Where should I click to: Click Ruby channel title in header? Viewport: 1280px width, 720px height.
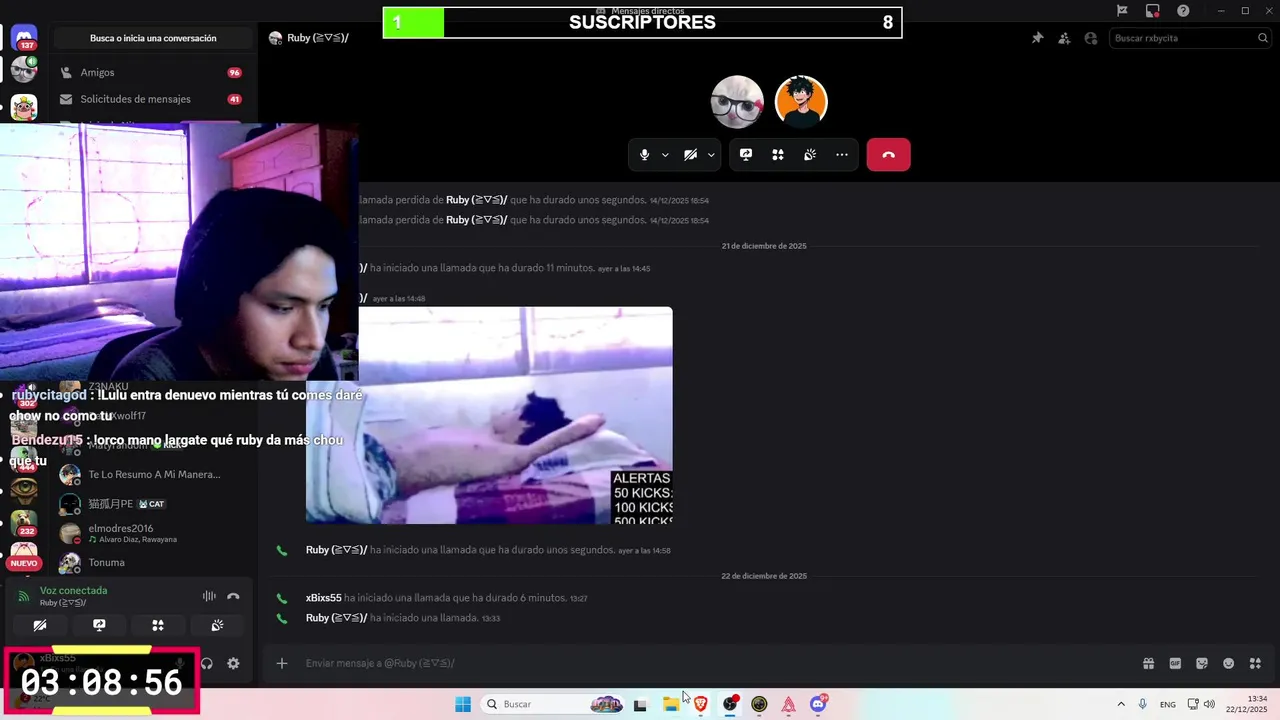coord(318,38)
